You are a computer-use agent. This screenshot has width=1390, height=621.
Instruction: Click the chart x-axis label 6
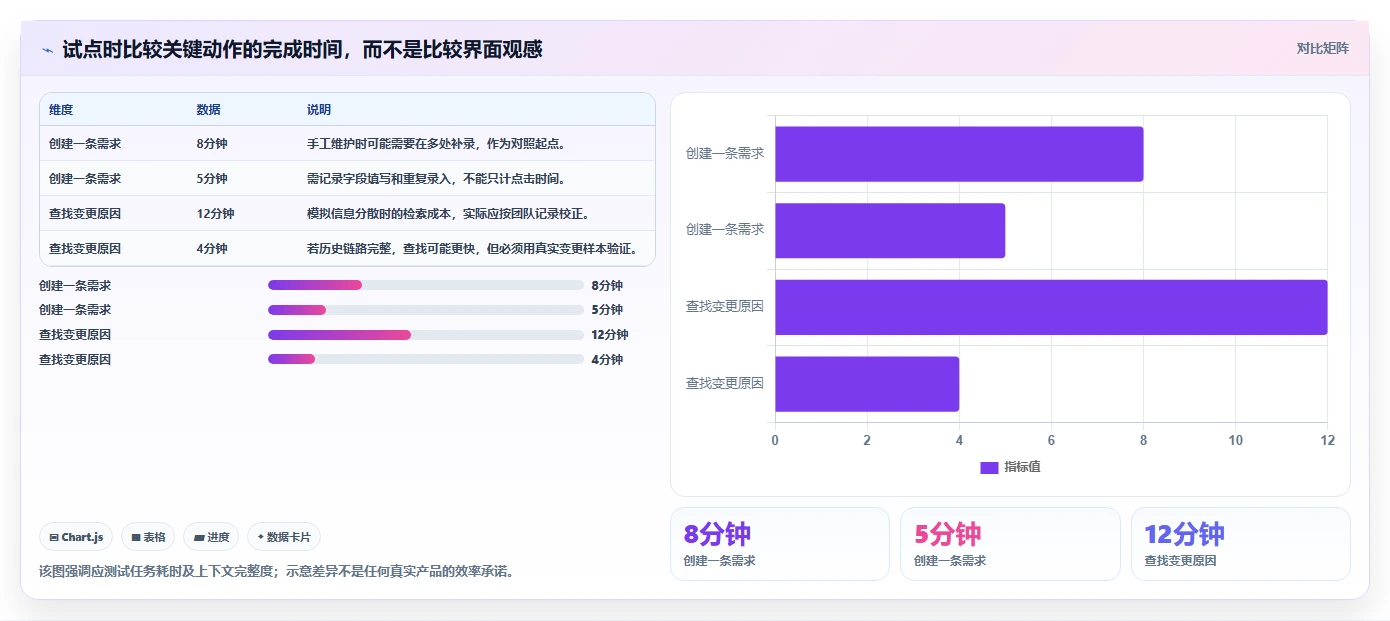[x=1051, y=440]
